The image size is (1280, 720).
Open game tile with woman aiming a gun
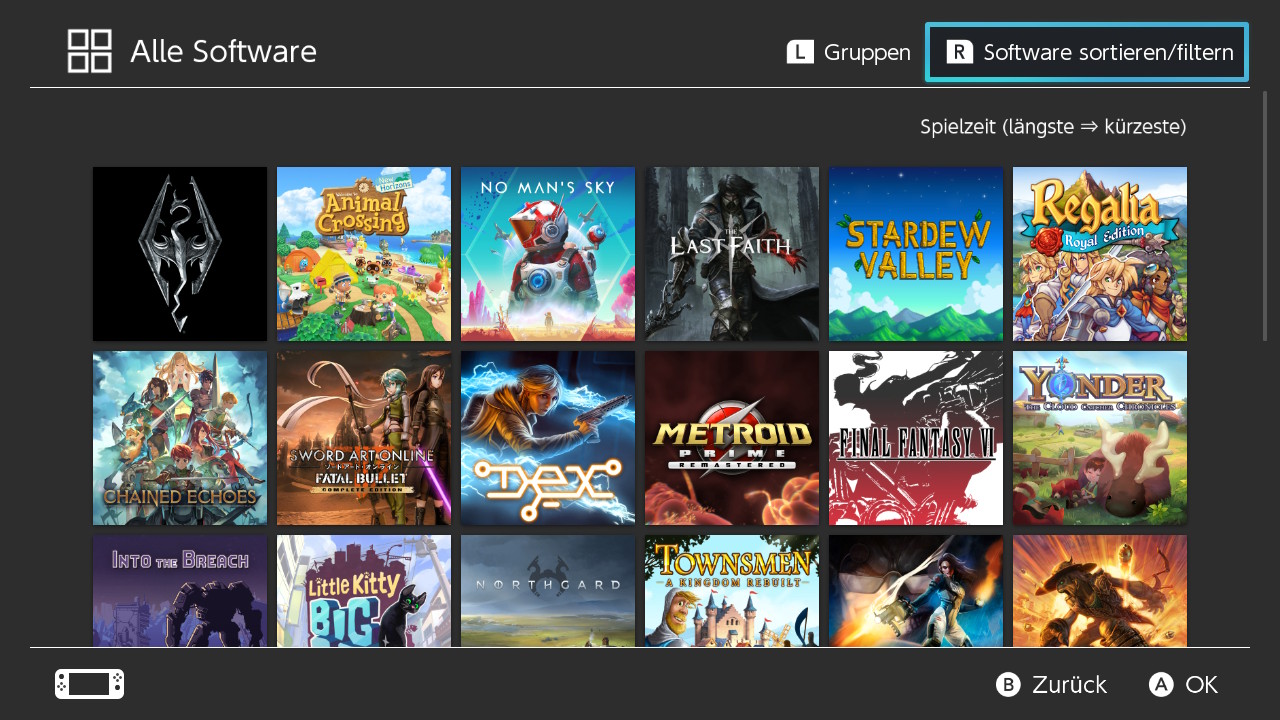[x=916, y=591]
